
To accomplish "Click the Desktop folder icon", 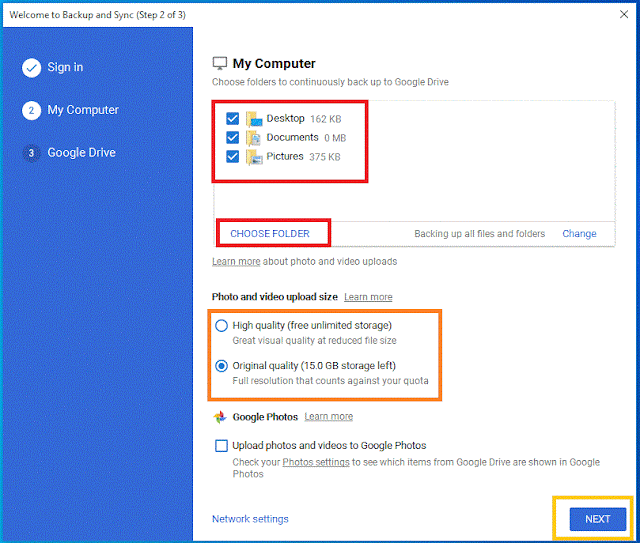I will click(254, 119).
